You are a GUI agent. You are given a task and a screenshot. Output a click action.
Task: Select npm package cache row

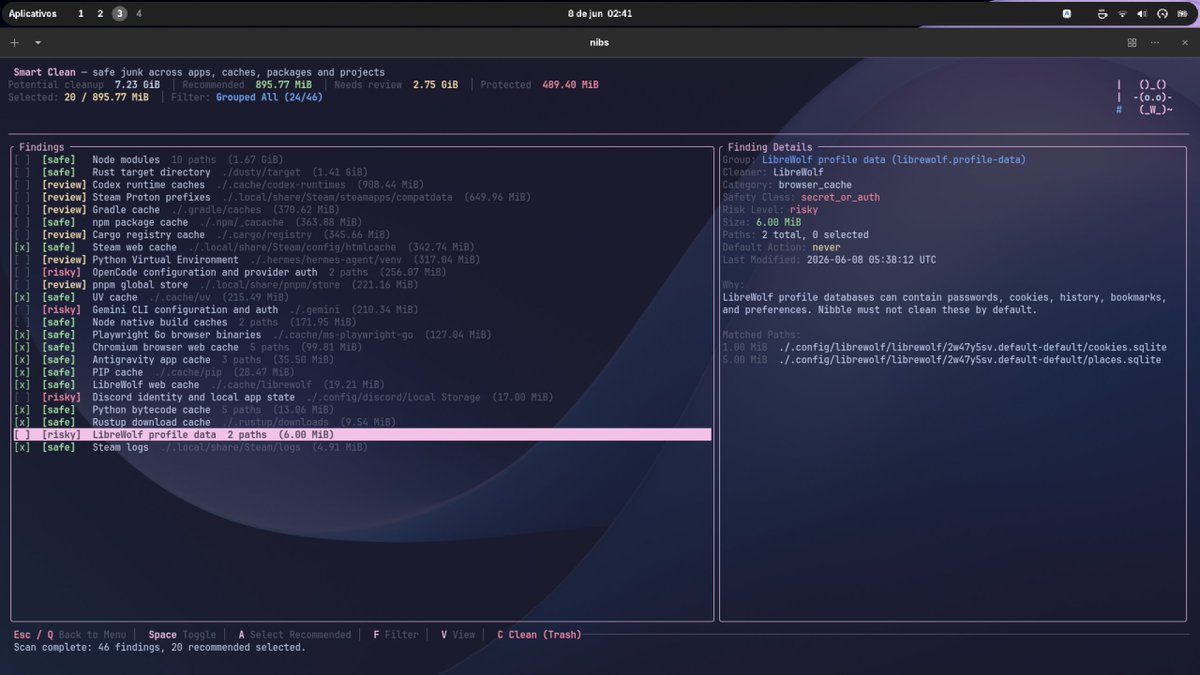362,222
